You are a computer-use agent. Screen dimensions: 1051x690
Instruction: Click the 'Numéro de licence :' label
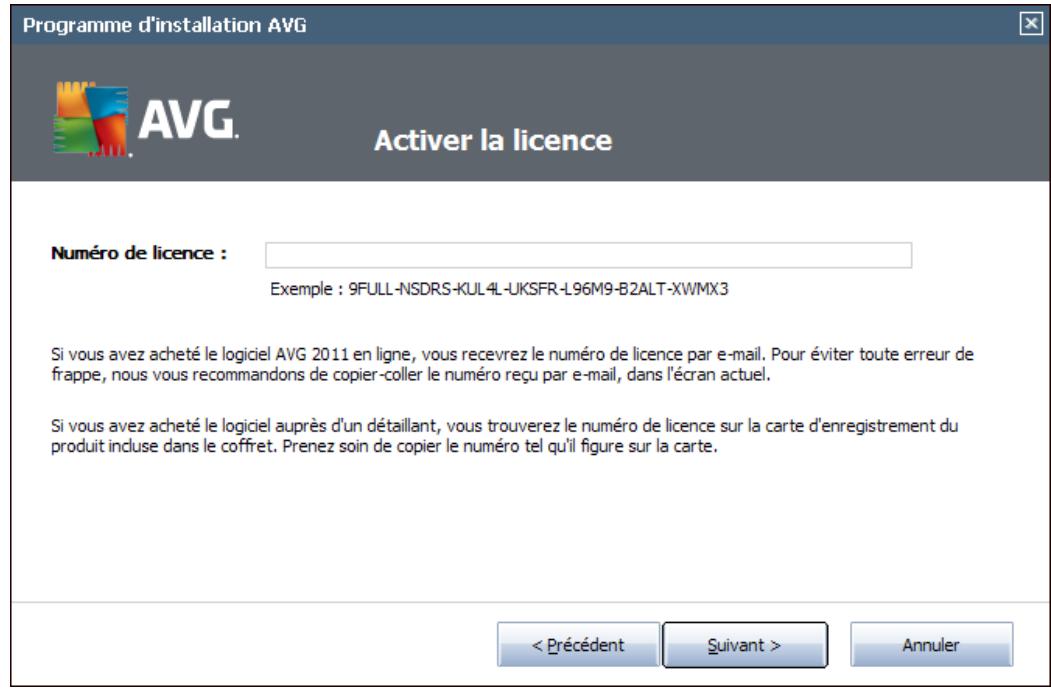click(x=139, y=253)
